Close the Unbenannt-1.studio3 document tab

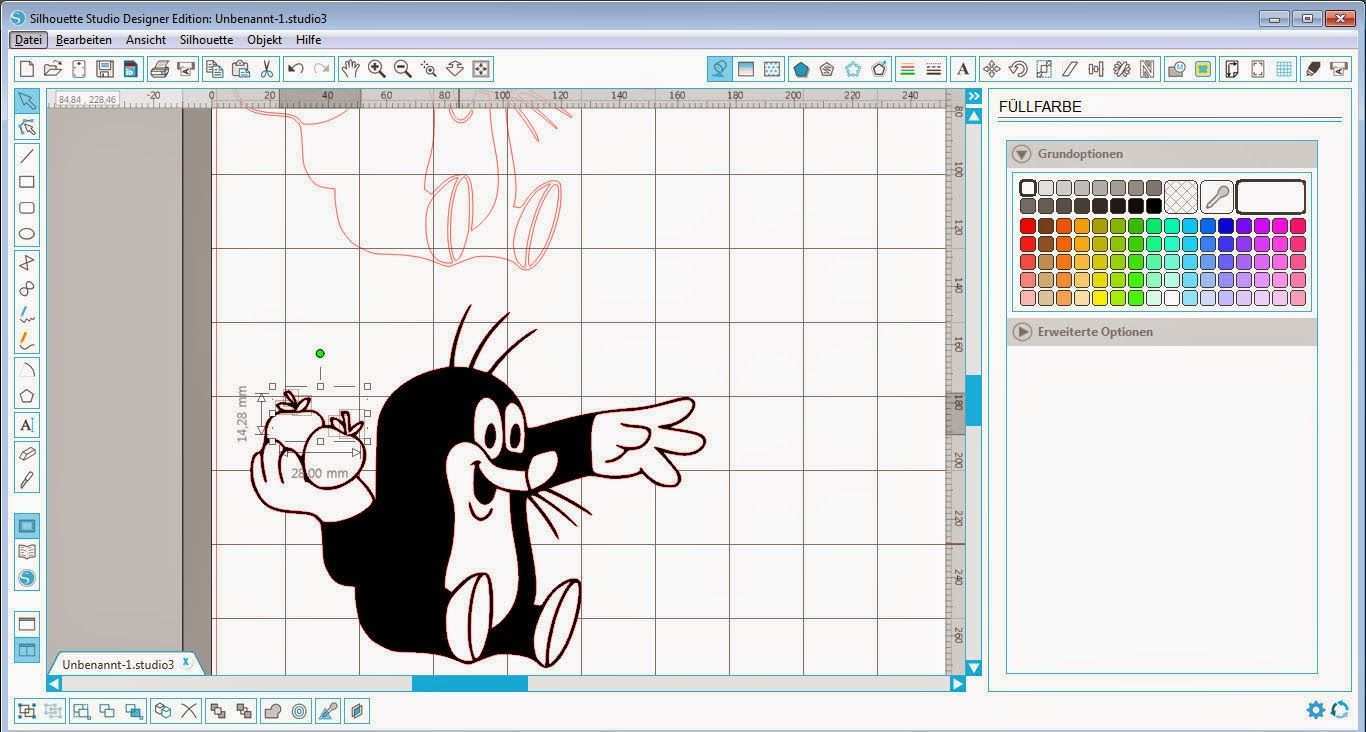pos(186,662)
